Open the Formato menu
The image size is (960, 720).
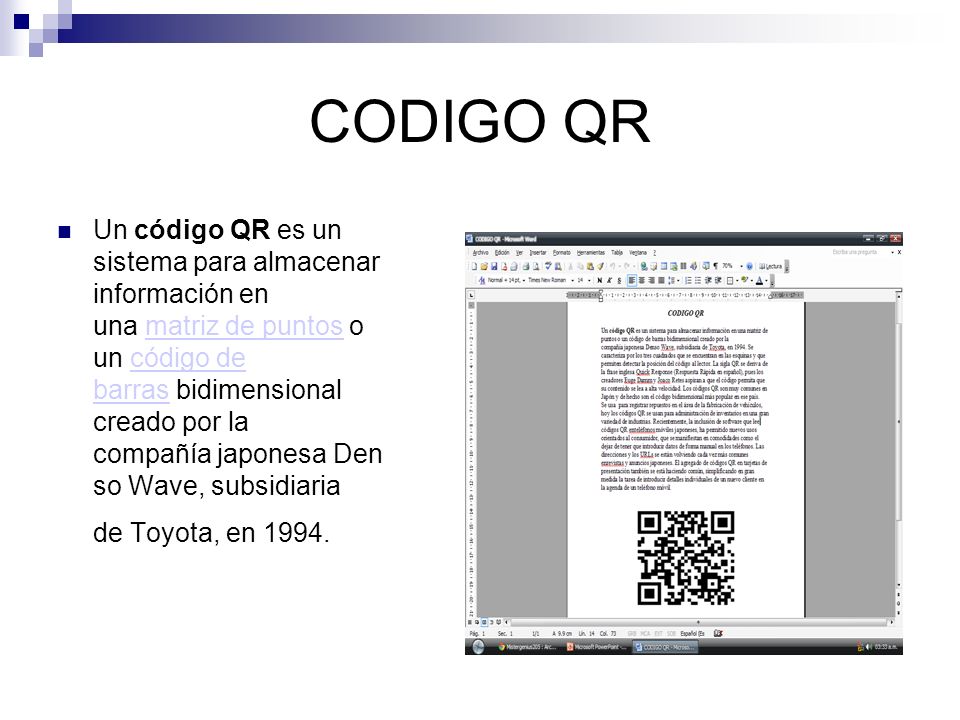(561, 253)
